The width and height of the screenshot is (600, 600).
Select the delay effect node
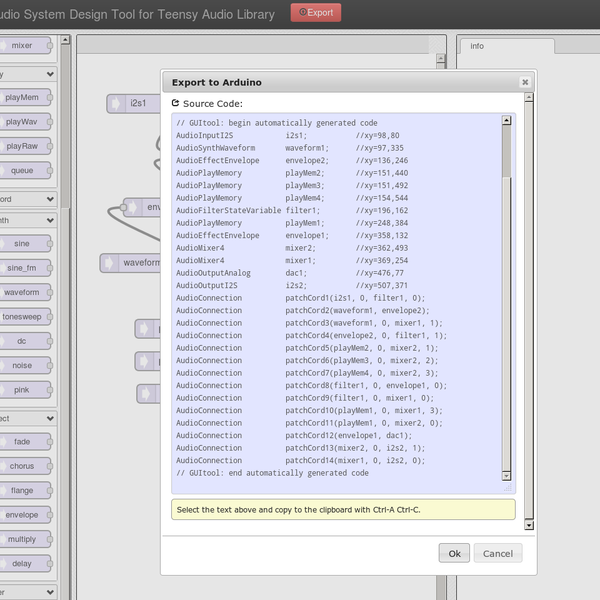coord(22,564)
